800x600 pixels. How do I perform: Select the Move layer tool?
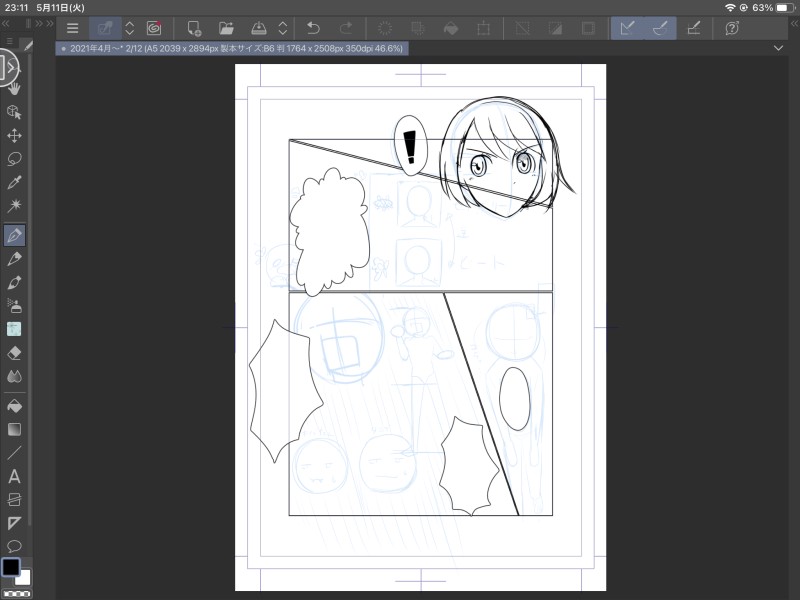[x=14, y=136]
